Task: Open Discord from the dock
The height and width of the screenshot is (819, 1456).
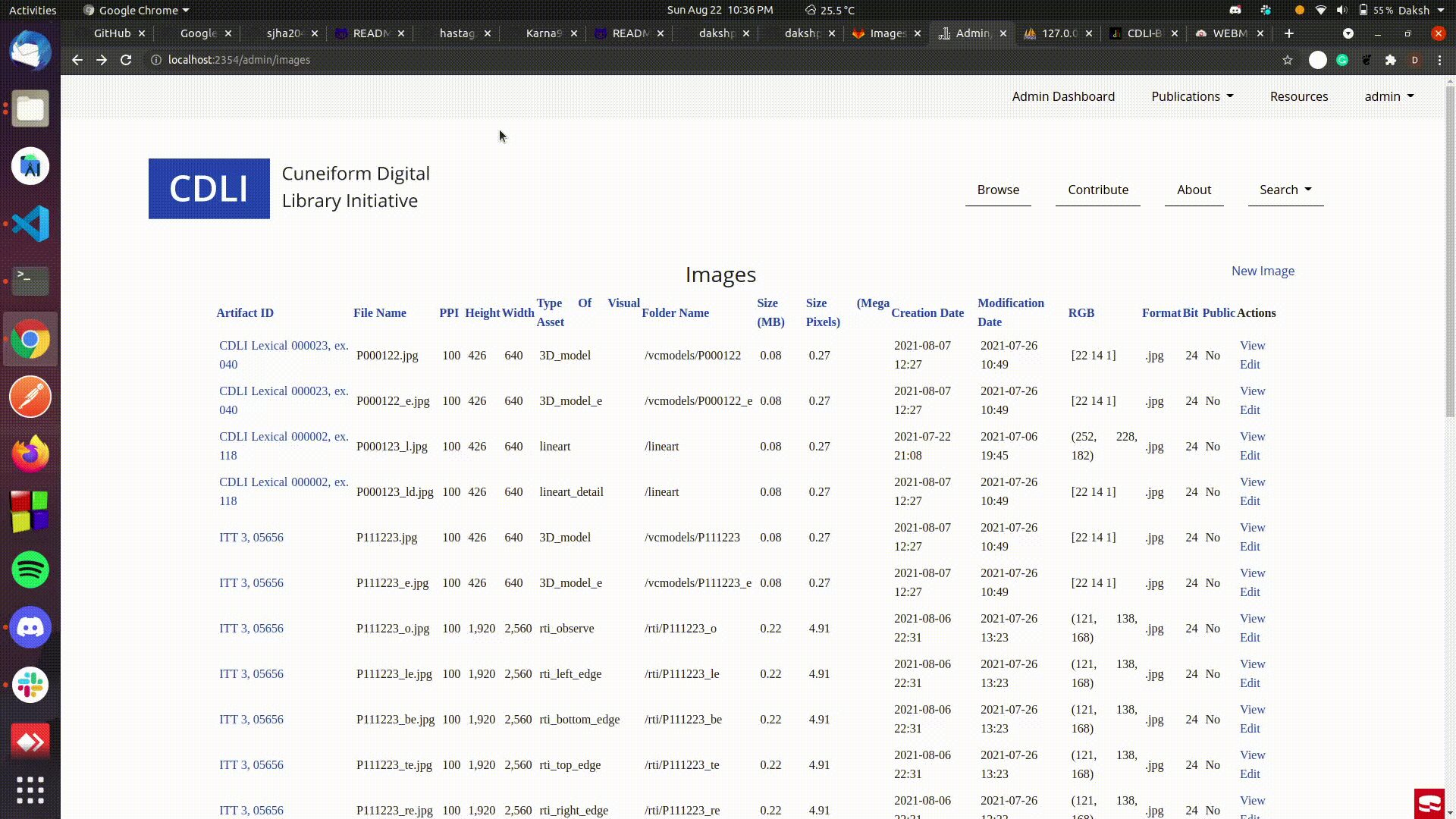Action: click(x=30, y=627)
